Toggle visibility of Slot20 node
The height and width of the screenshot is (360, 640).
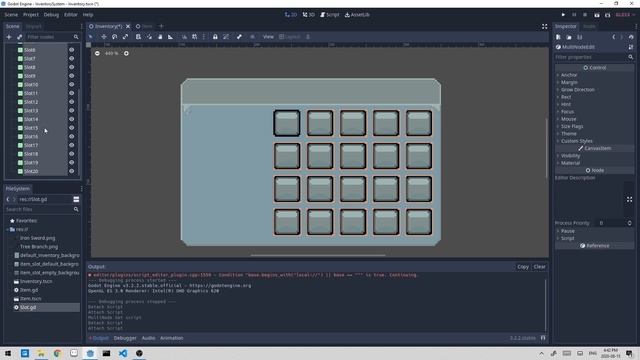coord(71,171)
